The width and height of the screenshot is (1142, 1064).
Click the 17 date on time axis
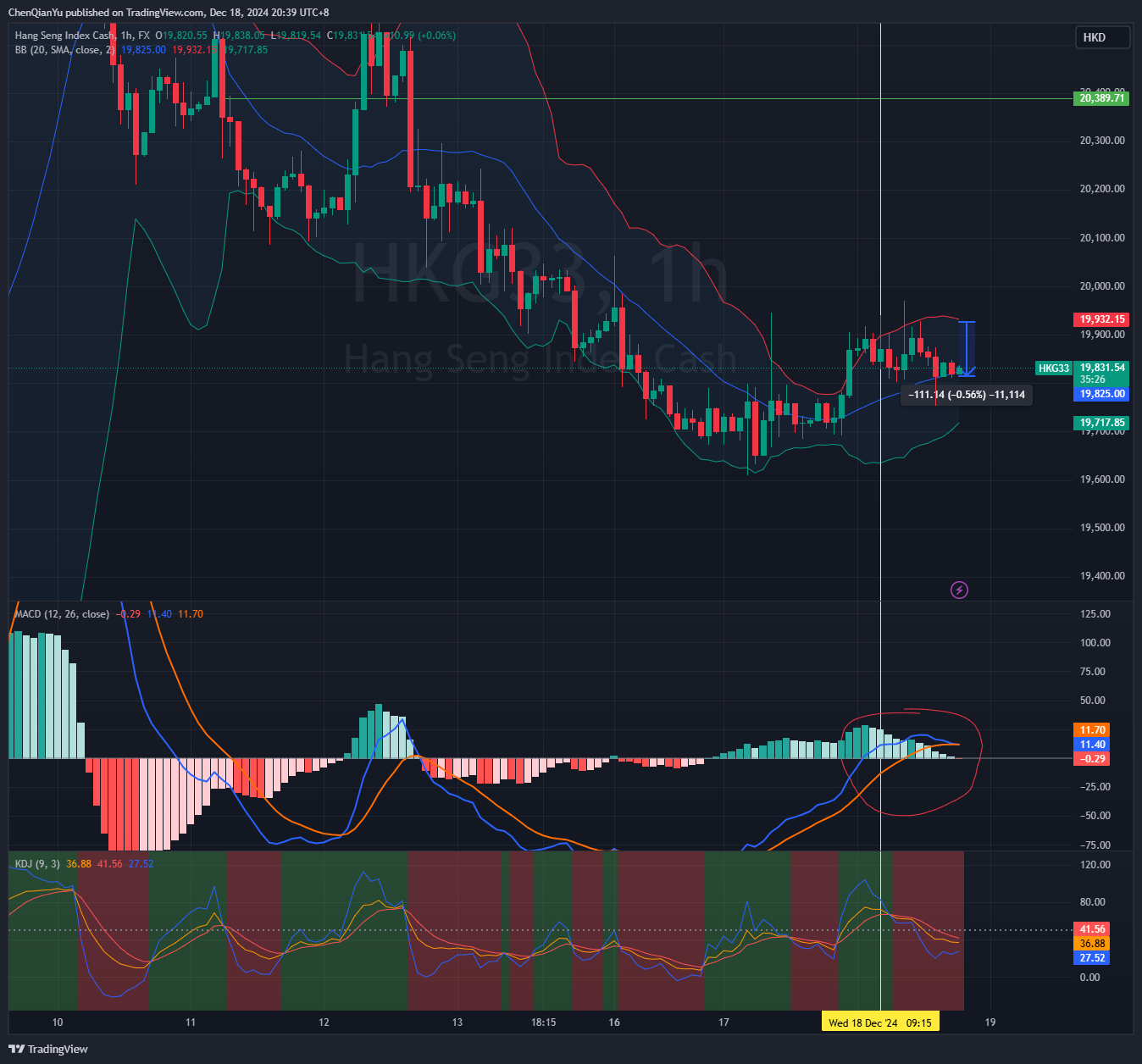[x=724, y=1022]
